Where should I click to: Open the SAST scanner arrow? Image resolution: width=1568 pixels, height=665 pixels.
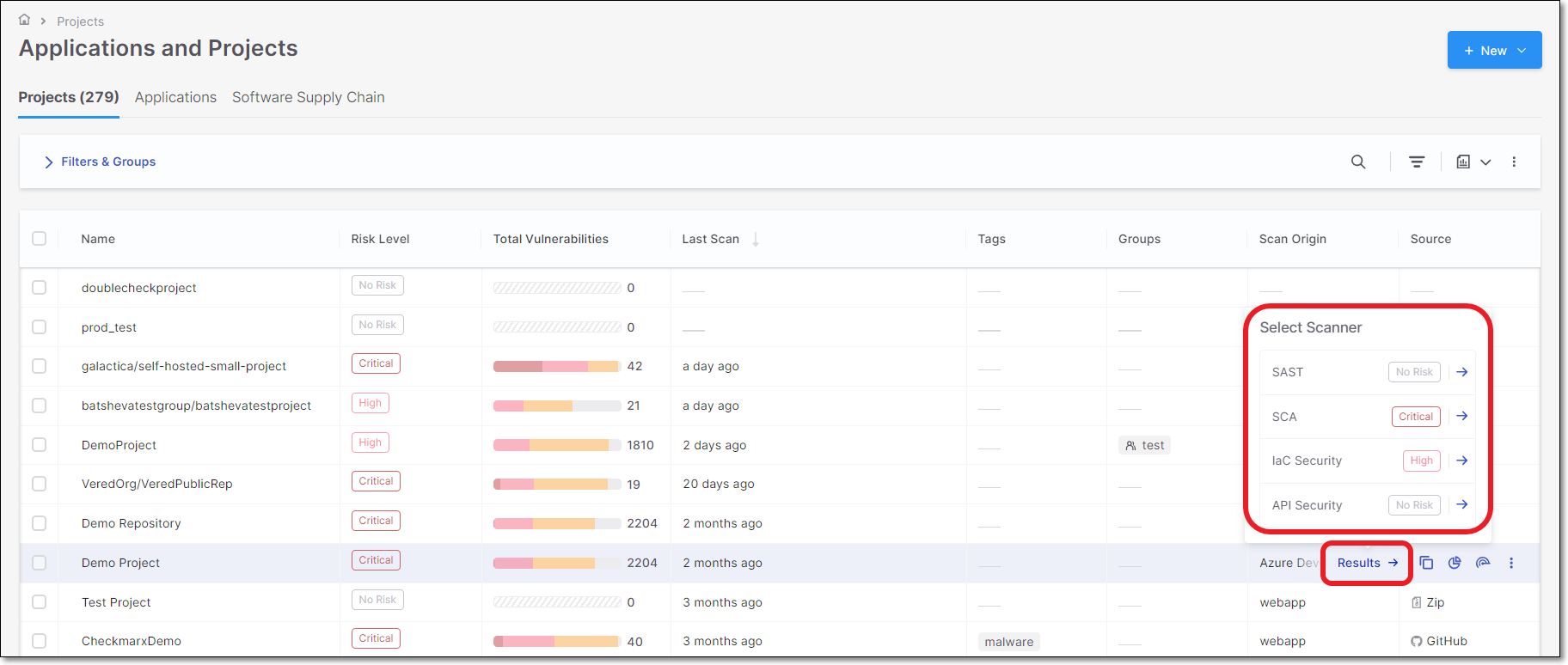tap(1461, 372)
